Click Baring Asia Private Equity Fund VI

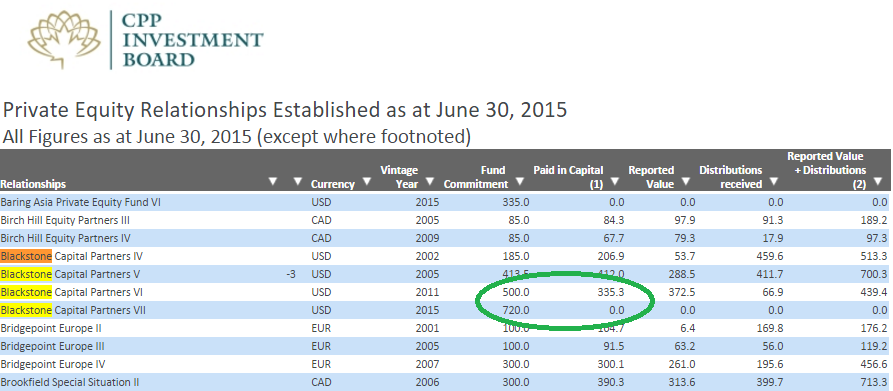[x=81, y=201]
